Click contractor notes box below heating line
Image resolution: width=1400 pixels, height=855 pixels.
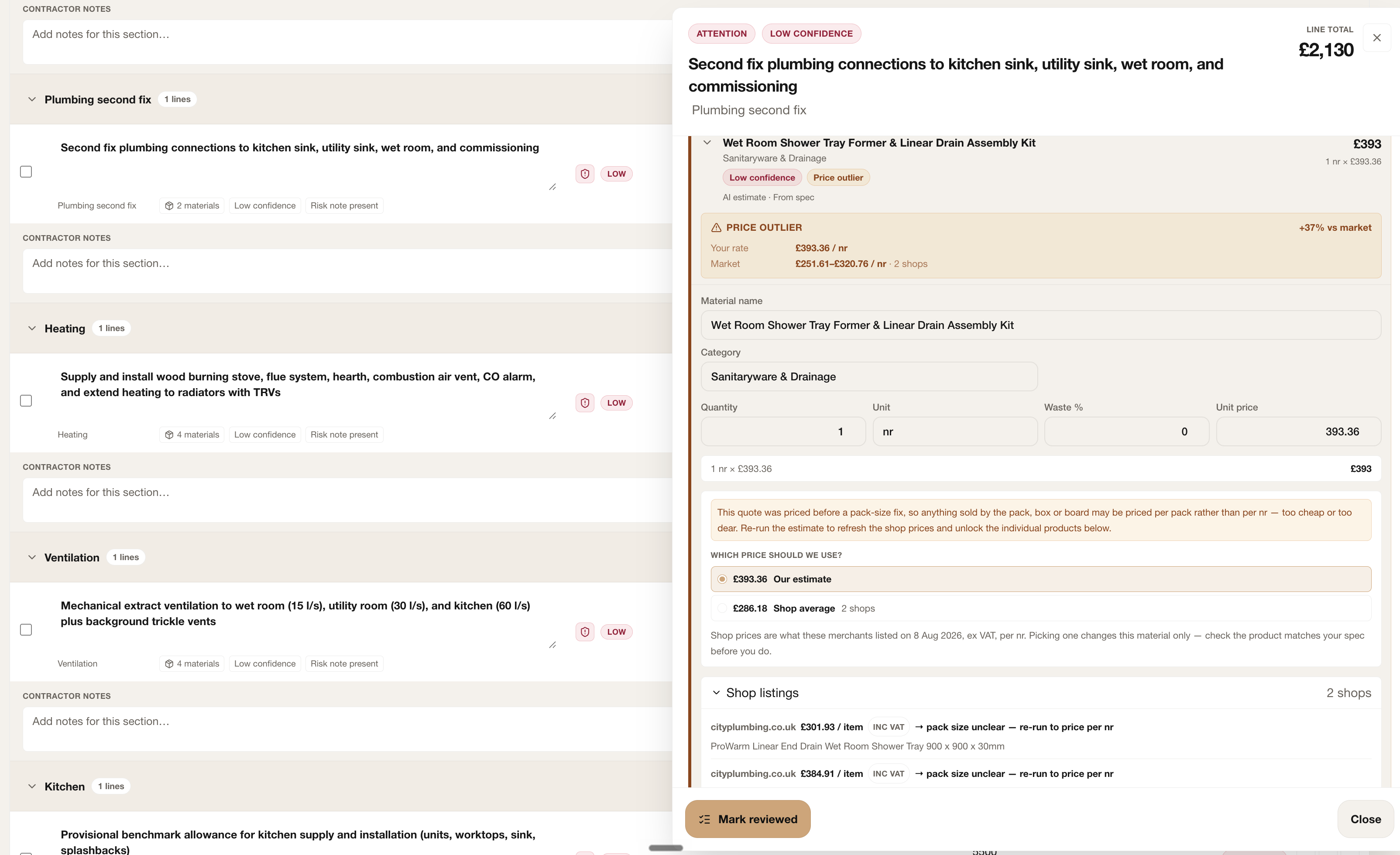pyautogui.click(x=347, y=500)
